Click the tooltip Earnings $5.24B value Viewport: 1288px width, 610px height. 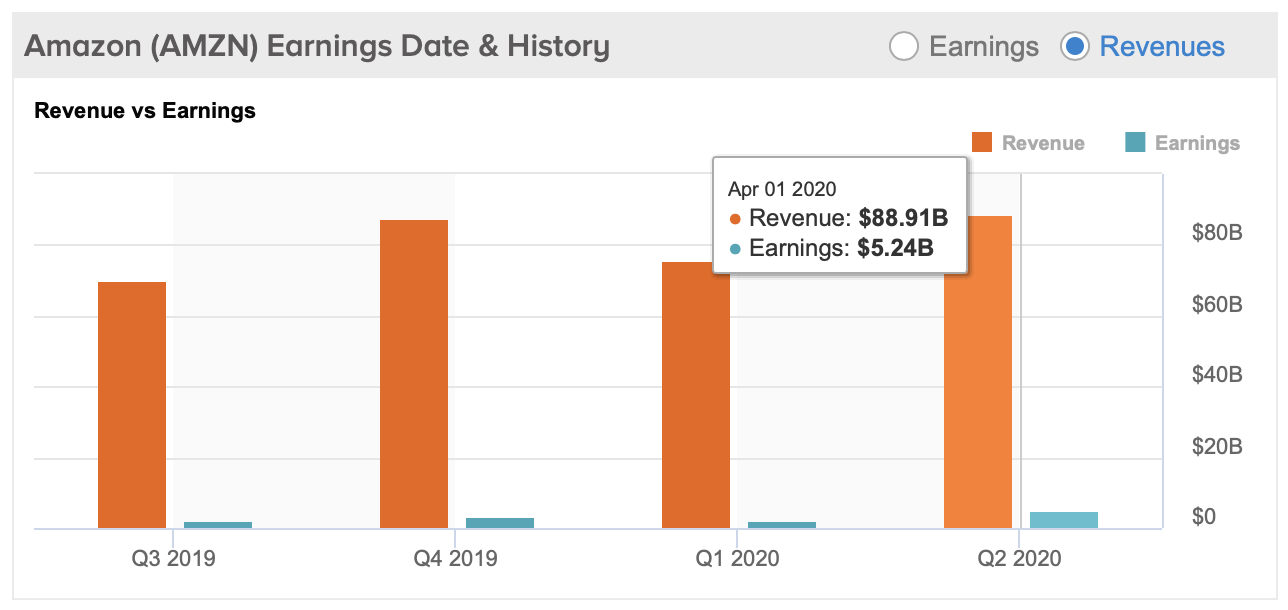point(896,249)
